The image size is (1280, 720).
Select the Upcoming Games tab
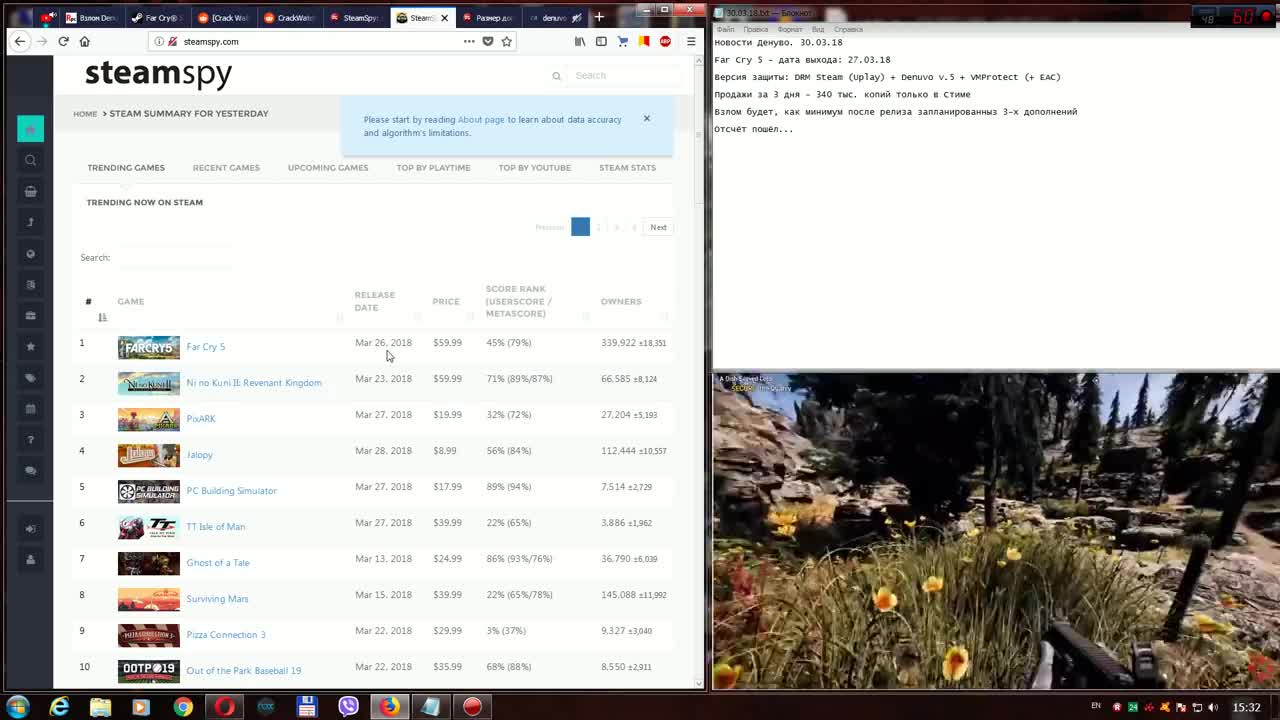328,168
